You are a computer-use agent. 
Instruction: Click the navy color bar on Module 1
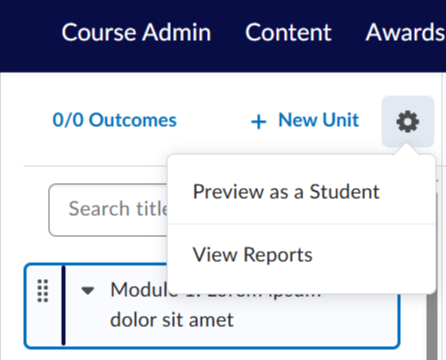pyautogui.click(x=63, y=305)
